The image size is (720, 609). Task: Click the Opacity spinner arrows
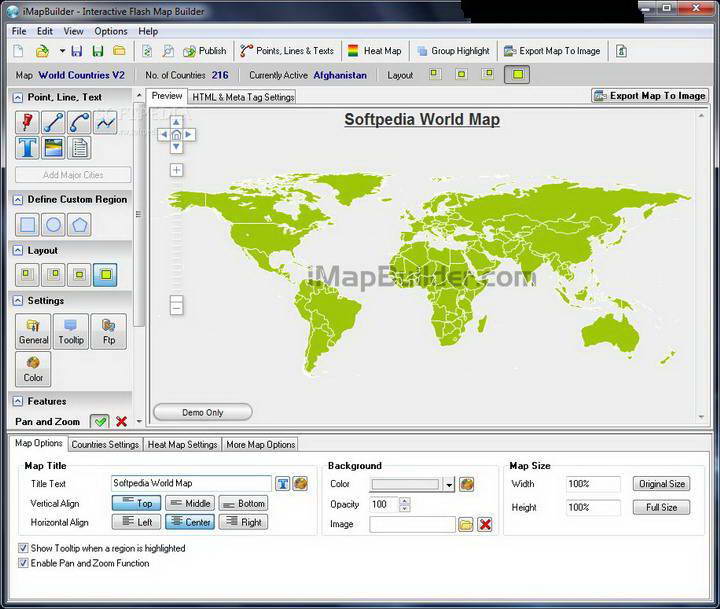click(x=405, y=504)
